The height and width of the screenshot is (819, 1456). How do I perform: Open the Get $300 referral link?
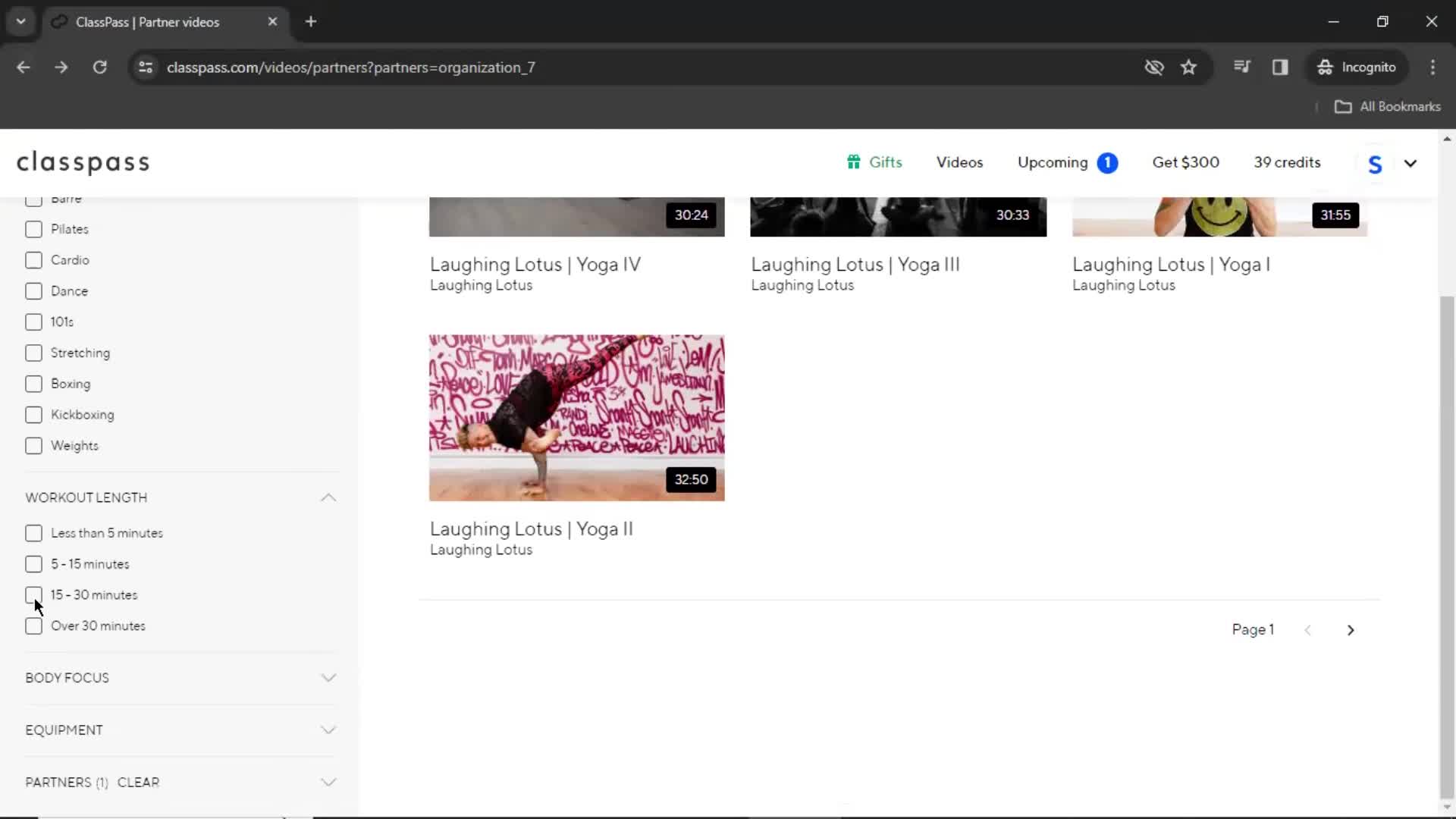coord(1186,162)
